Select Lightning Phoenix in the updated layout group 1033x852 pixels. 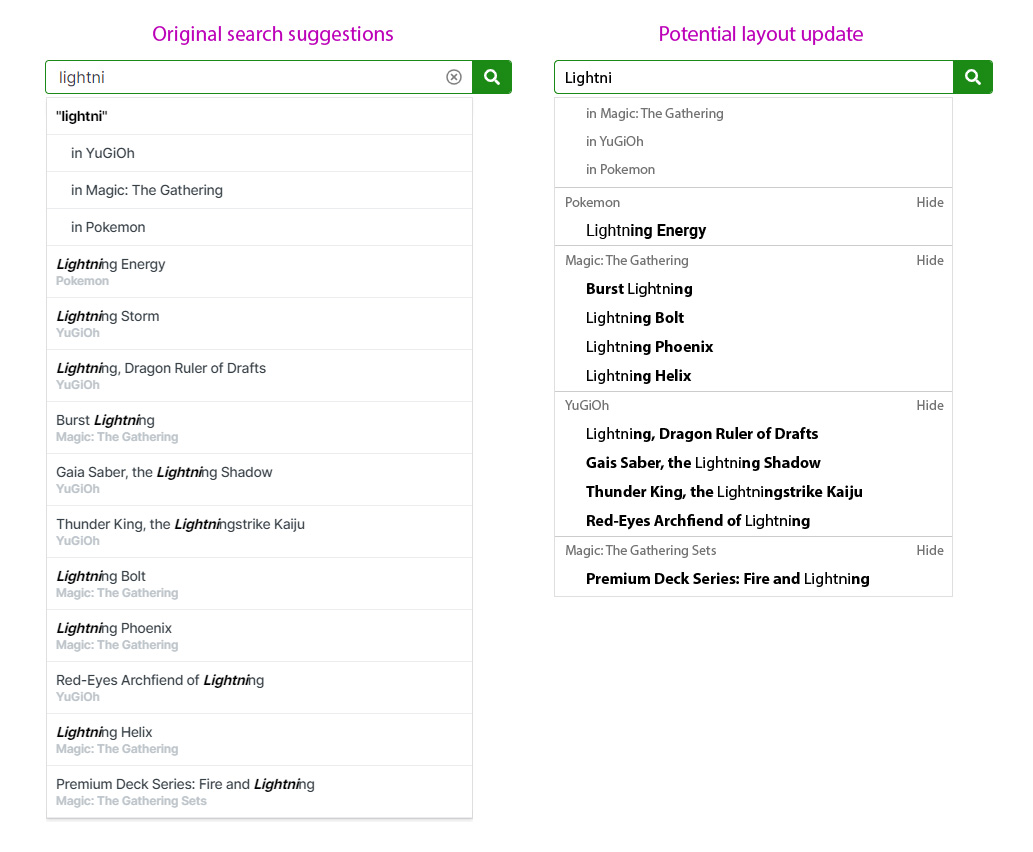coord(649,347)
